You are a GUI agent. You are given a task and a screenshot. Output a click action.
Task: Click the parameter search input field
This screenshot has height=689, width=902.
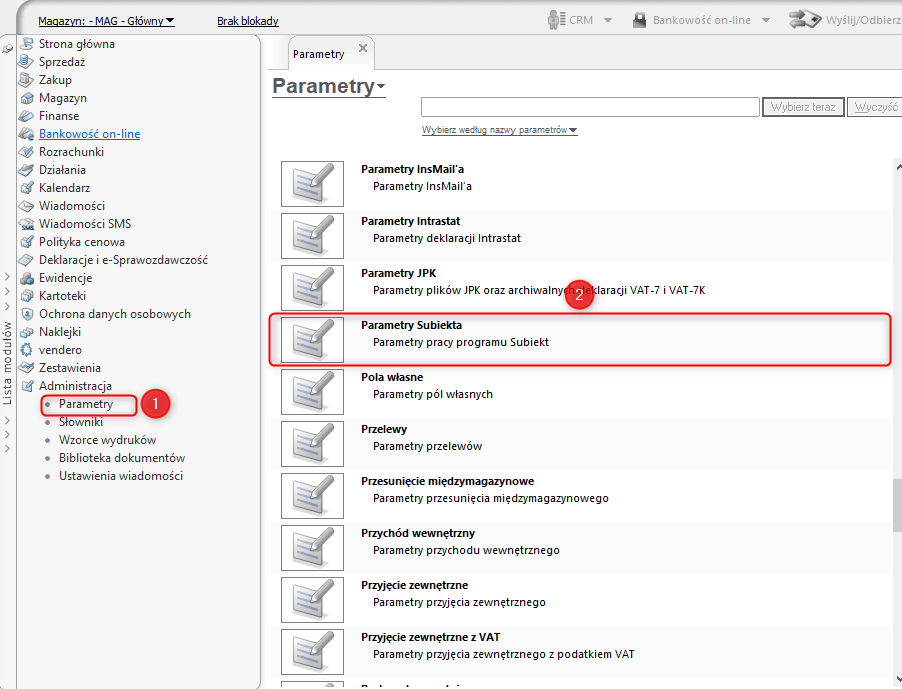click(x=590, y=107)
